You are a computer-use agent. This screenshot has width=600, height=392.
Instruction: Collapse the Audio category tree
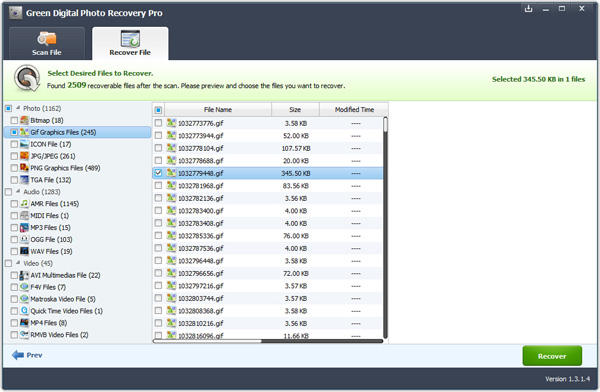click(x=18, y=191)
